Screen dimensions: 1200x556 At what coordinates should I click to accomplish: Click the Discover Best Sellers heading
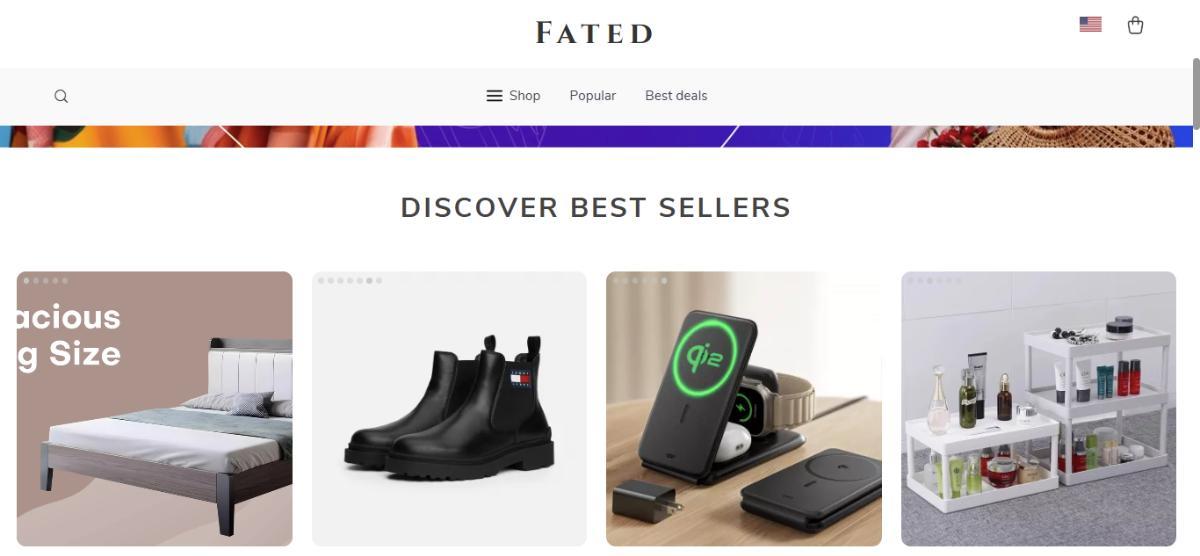click(x=596, y=208)
